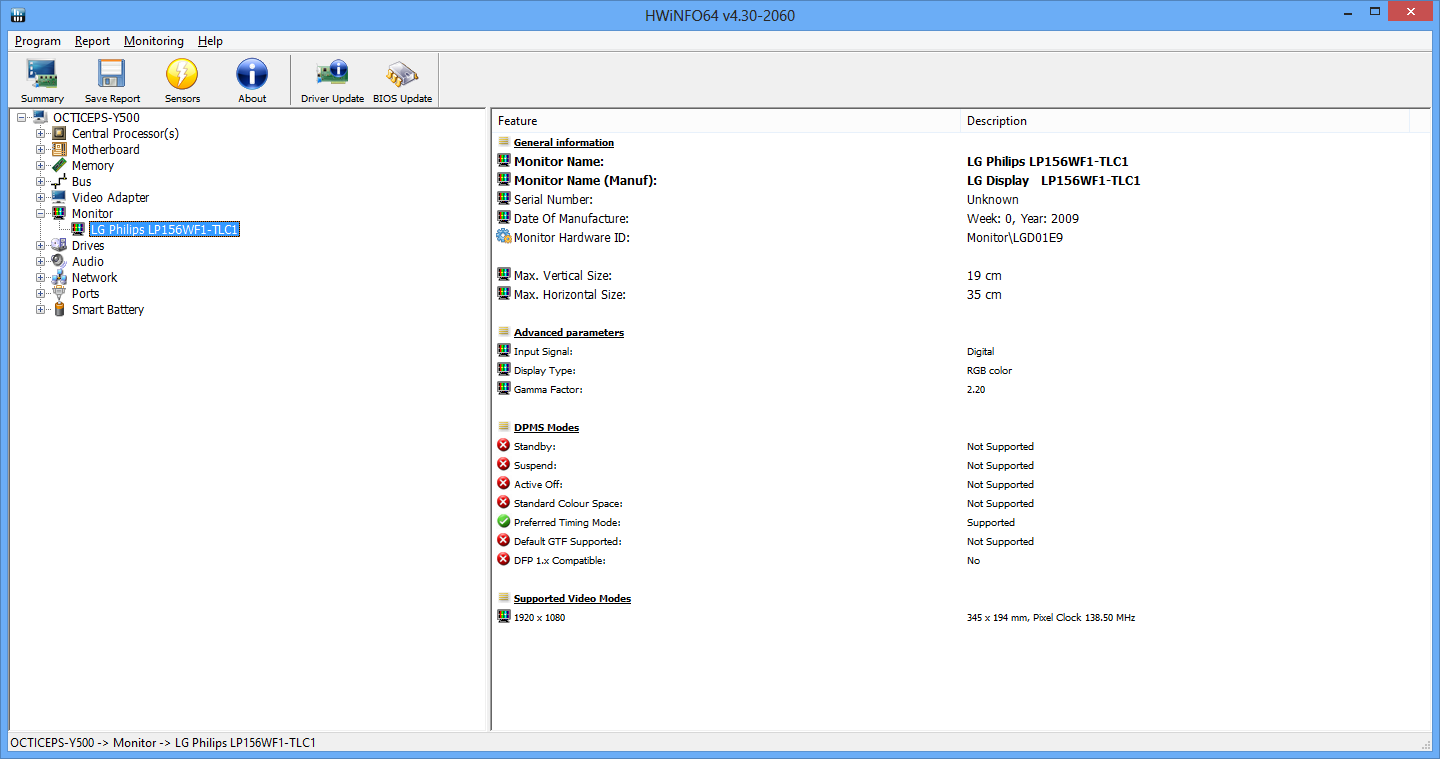Select the Audio tree label
Screen dimensions: 1440x759
(88, 262)
